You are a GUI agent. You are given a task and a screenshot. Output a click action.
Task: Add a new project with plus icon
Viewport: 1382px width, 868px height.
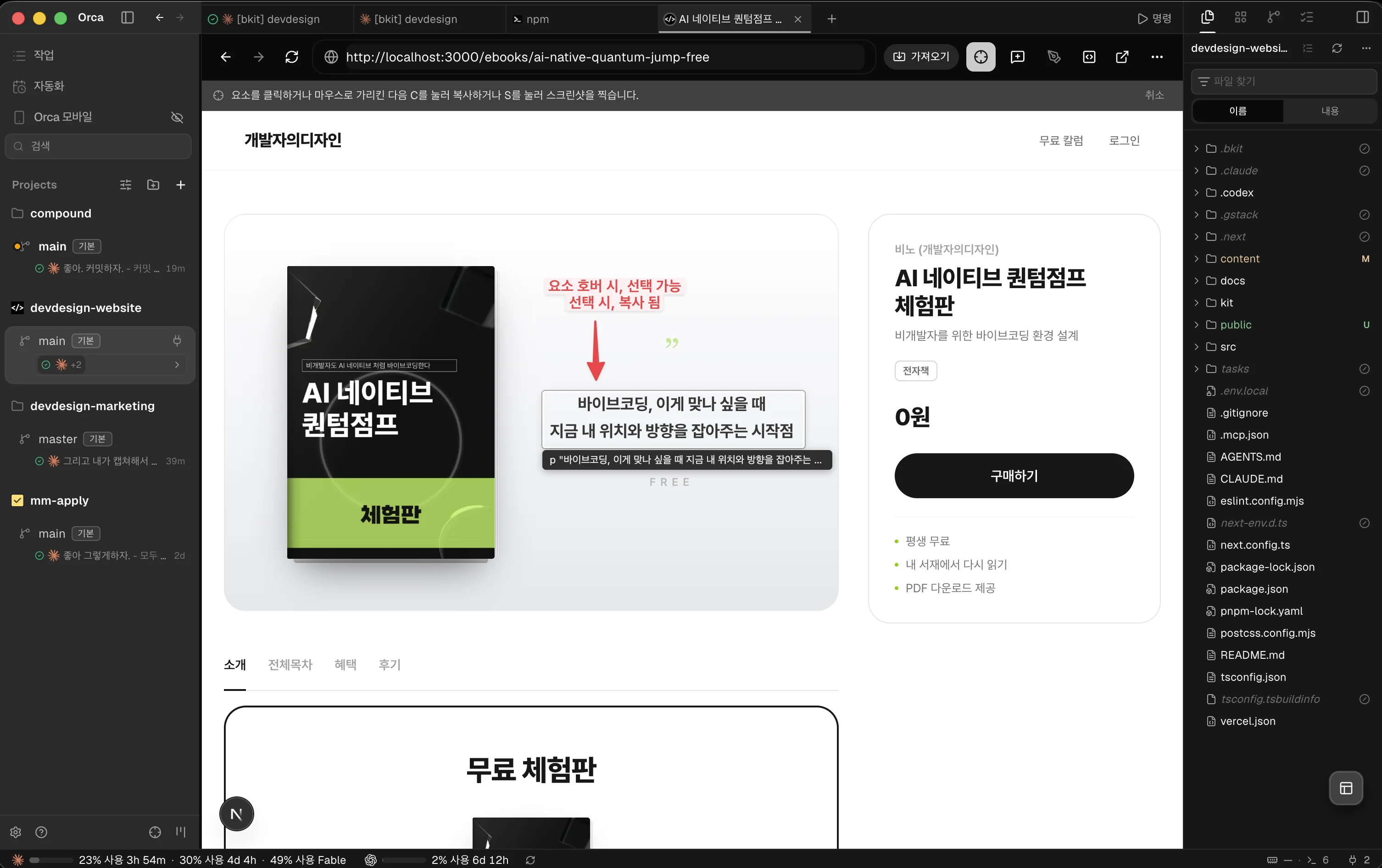181,185
